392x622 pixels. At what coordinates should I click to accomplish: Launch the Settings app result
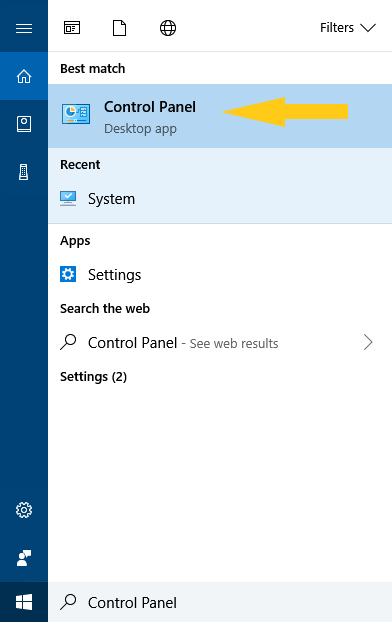(x=220, y=275)
